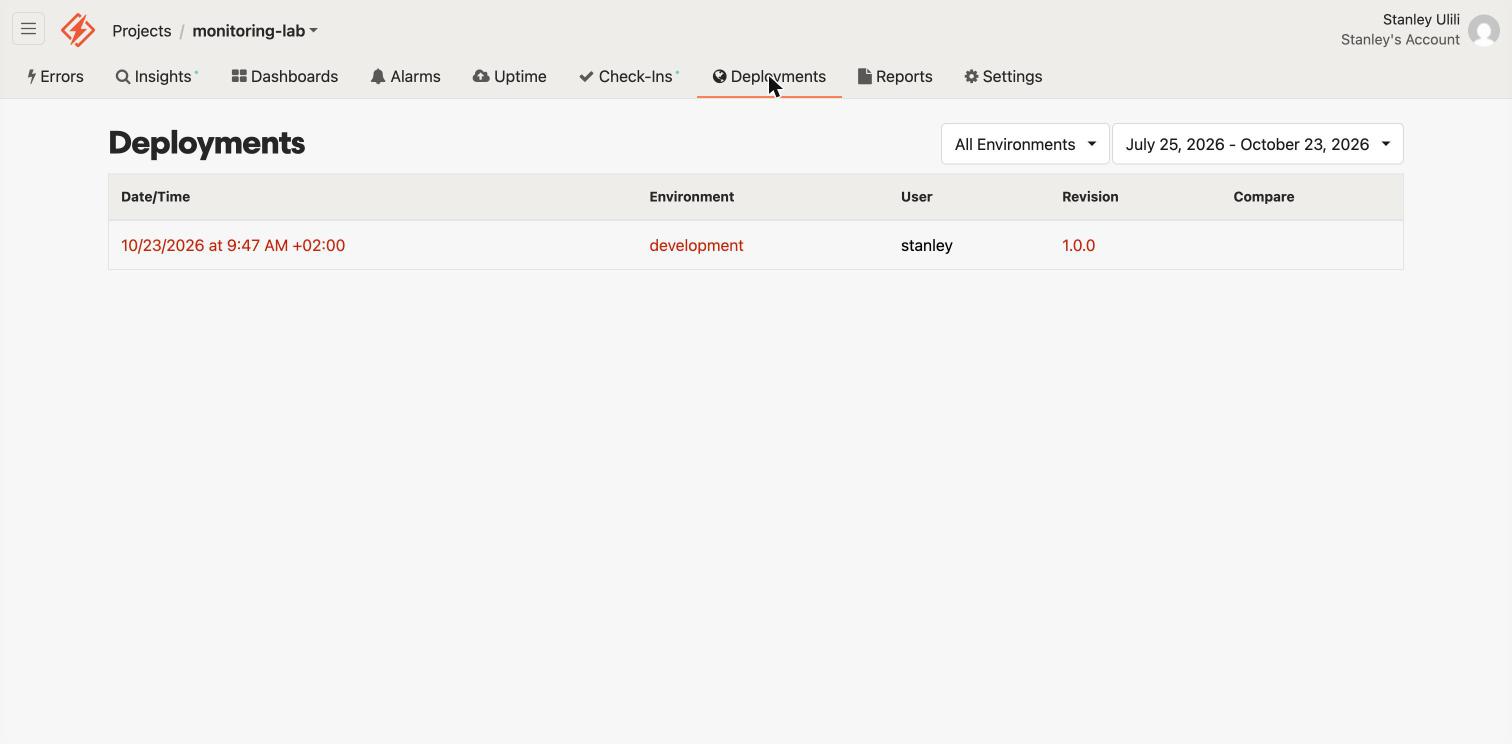
Task: Open revision 1.0.0 link
Action: [x=1078, y=245]
